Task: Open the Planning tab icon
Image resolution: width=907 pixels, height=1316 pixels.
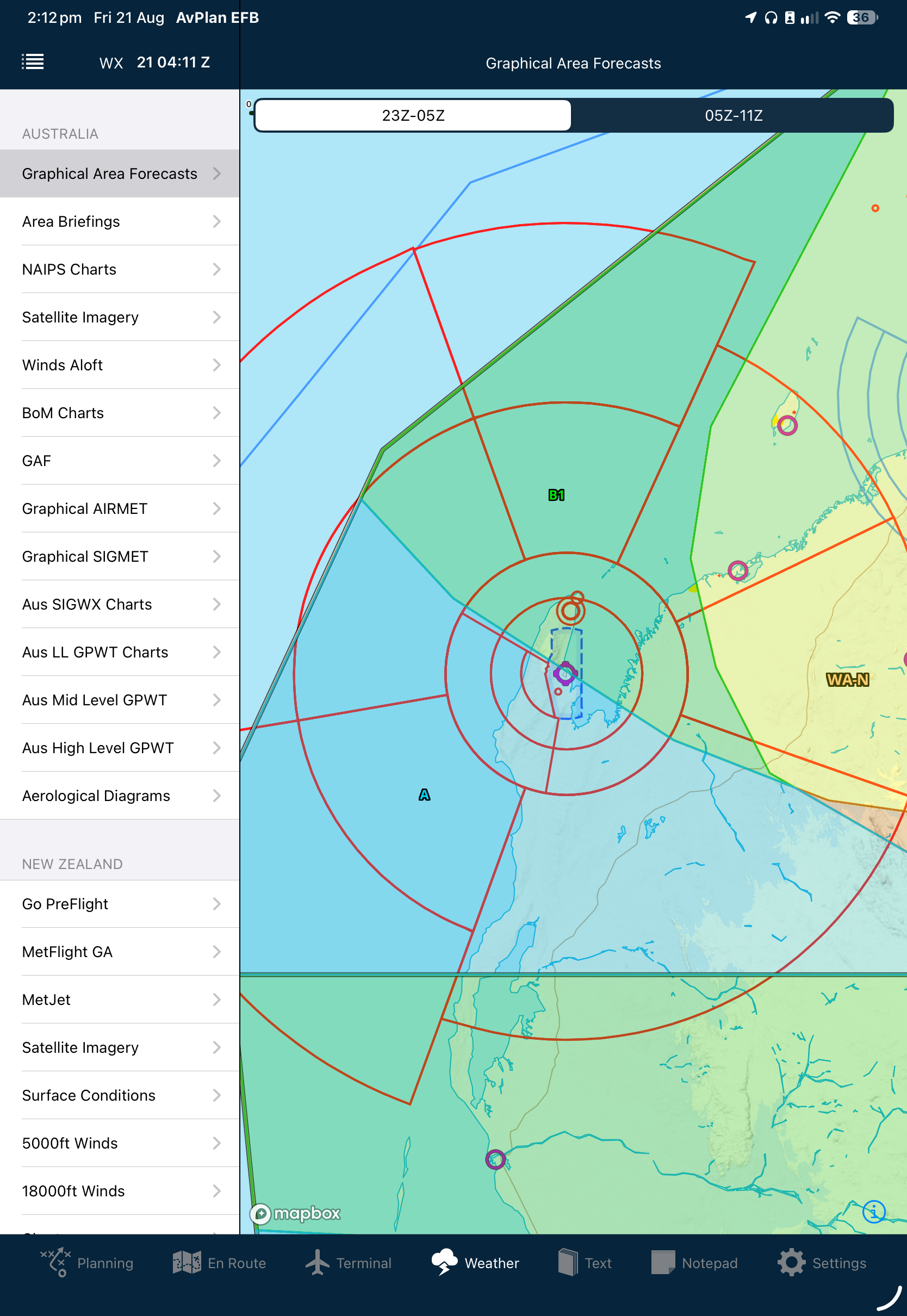Action: [x=55, y=1263]
